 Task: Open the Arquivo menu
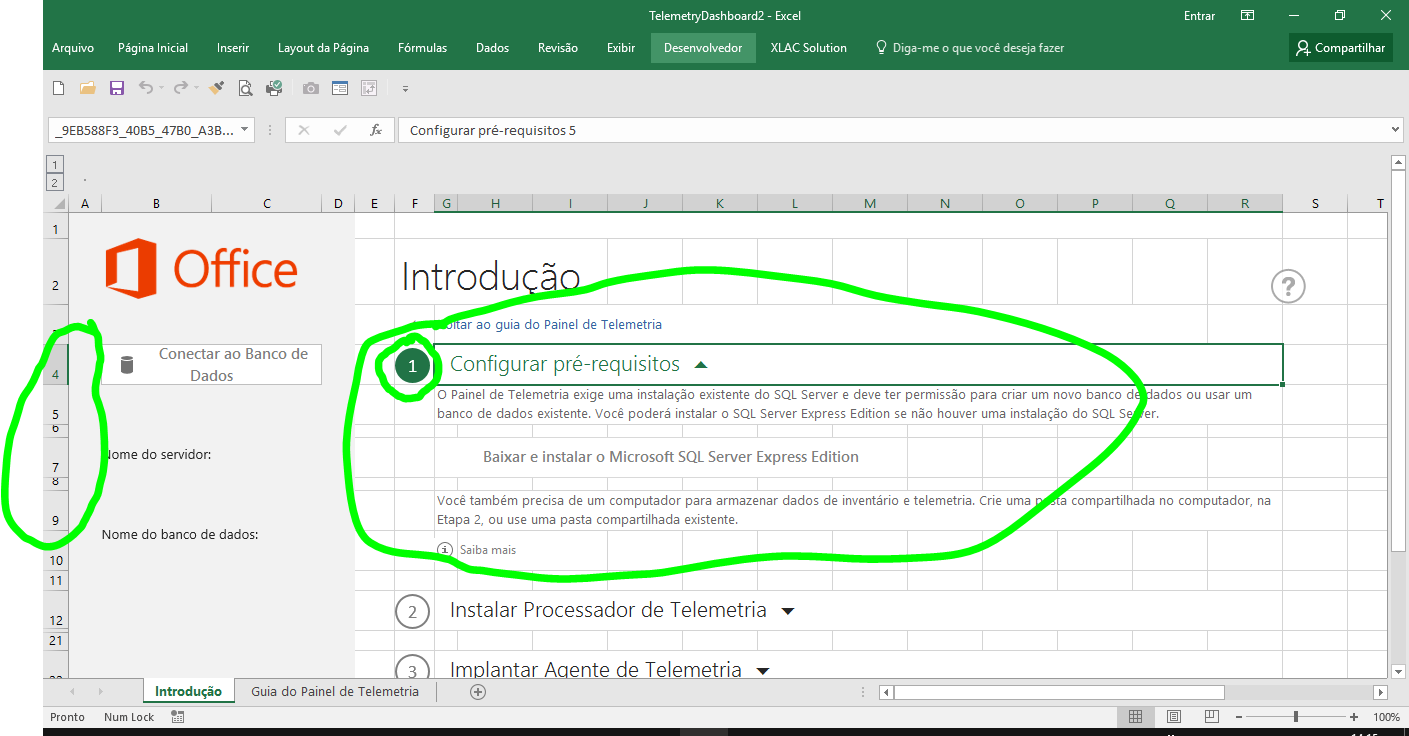pyautogui.click(x=73, y=47)
